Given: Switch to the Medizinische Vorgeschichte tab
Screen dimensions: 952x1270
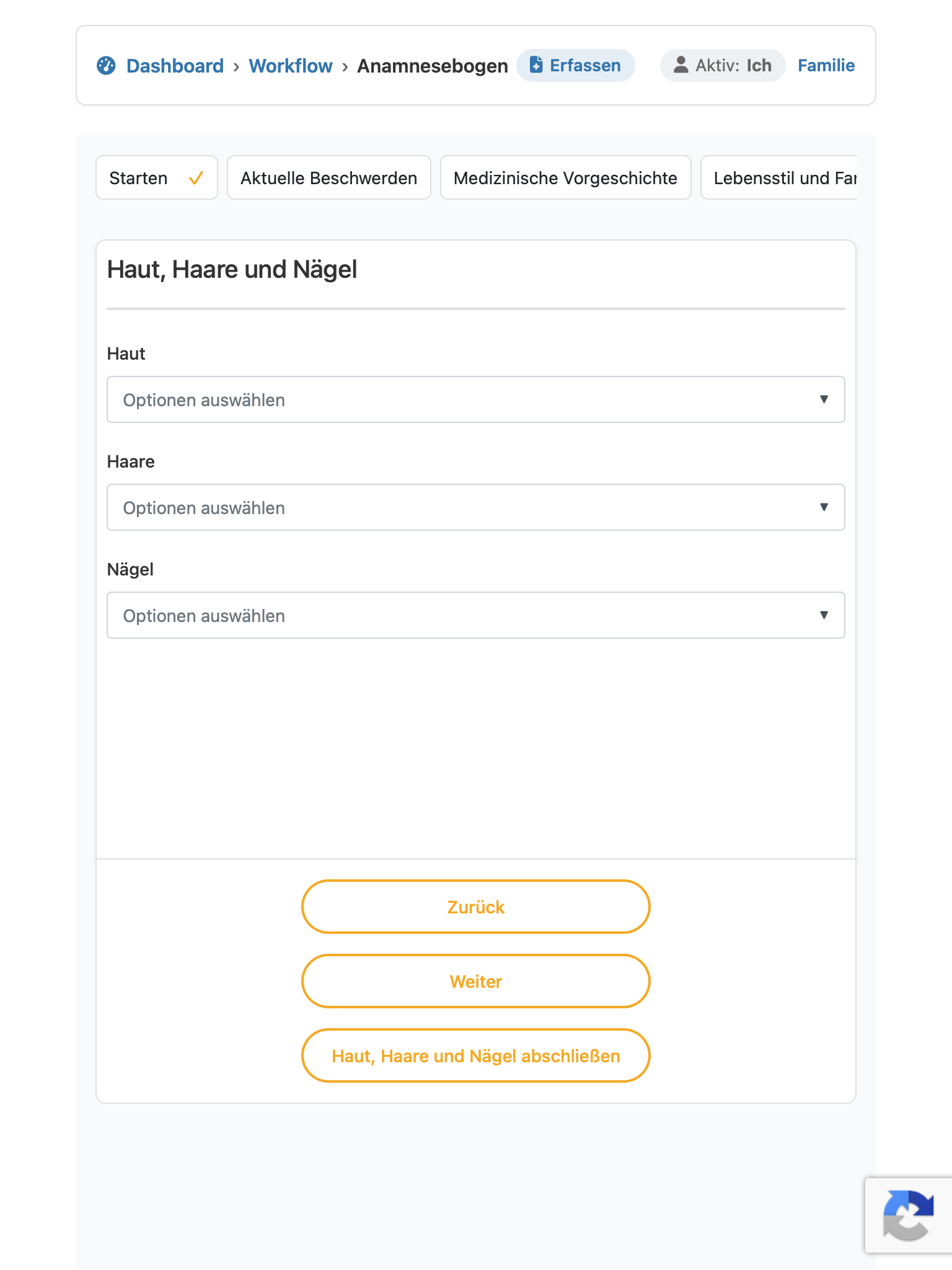Looking at the screenshot, I should 566,177.
